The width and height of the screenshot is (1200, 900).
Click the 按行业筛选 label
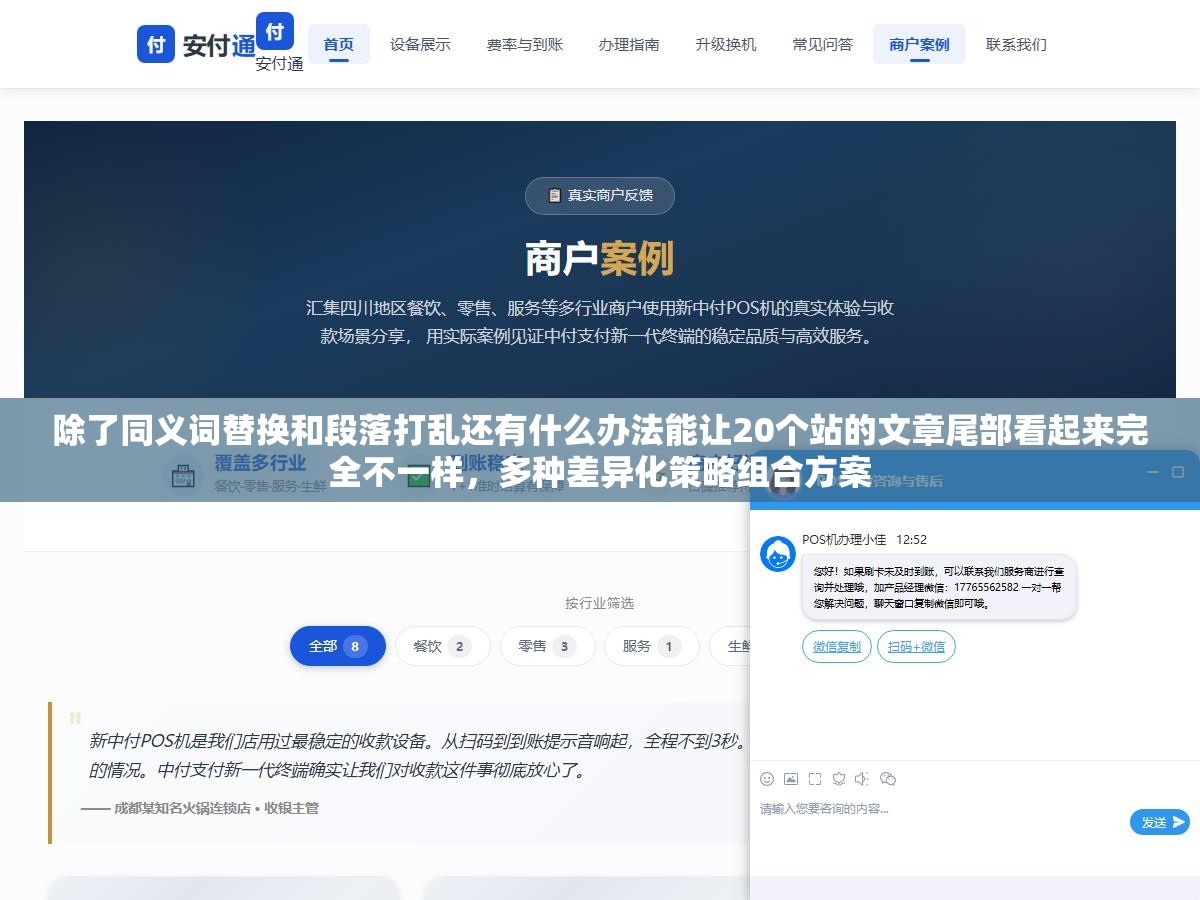[x=599, y=603]
